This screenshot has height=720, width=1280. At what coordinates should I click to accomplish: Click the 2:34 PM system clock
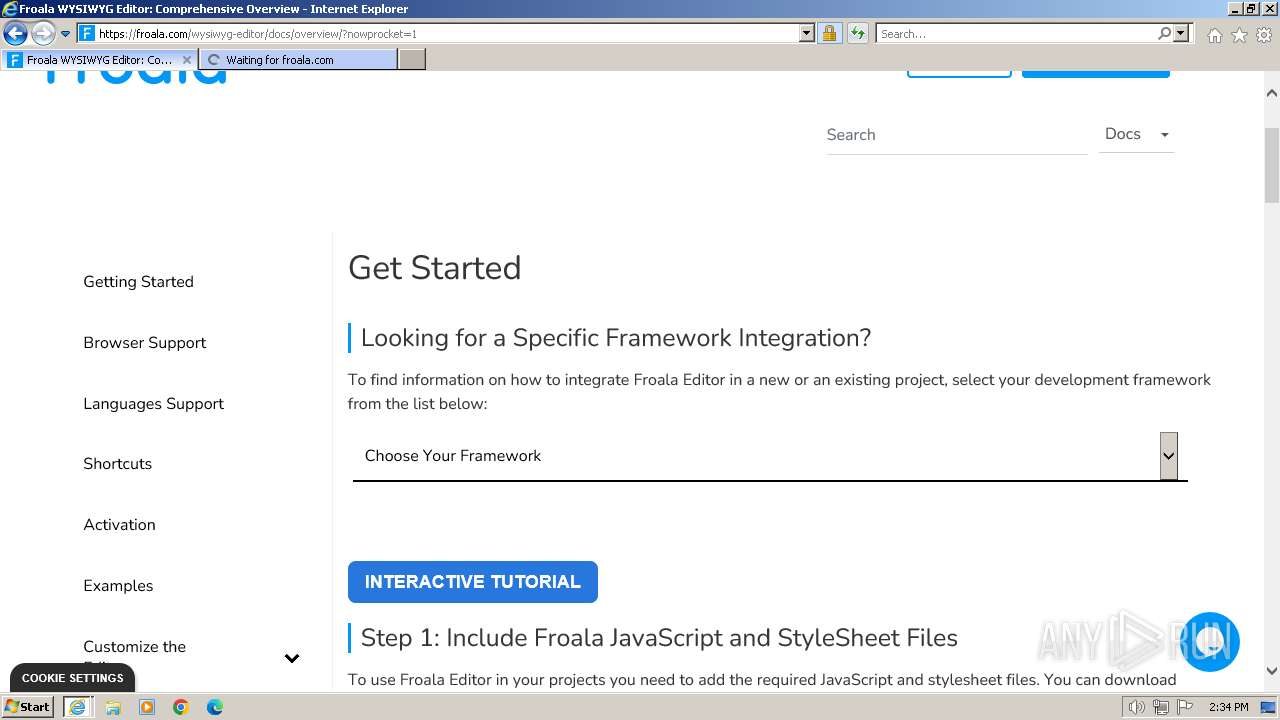coord(1228,707)
